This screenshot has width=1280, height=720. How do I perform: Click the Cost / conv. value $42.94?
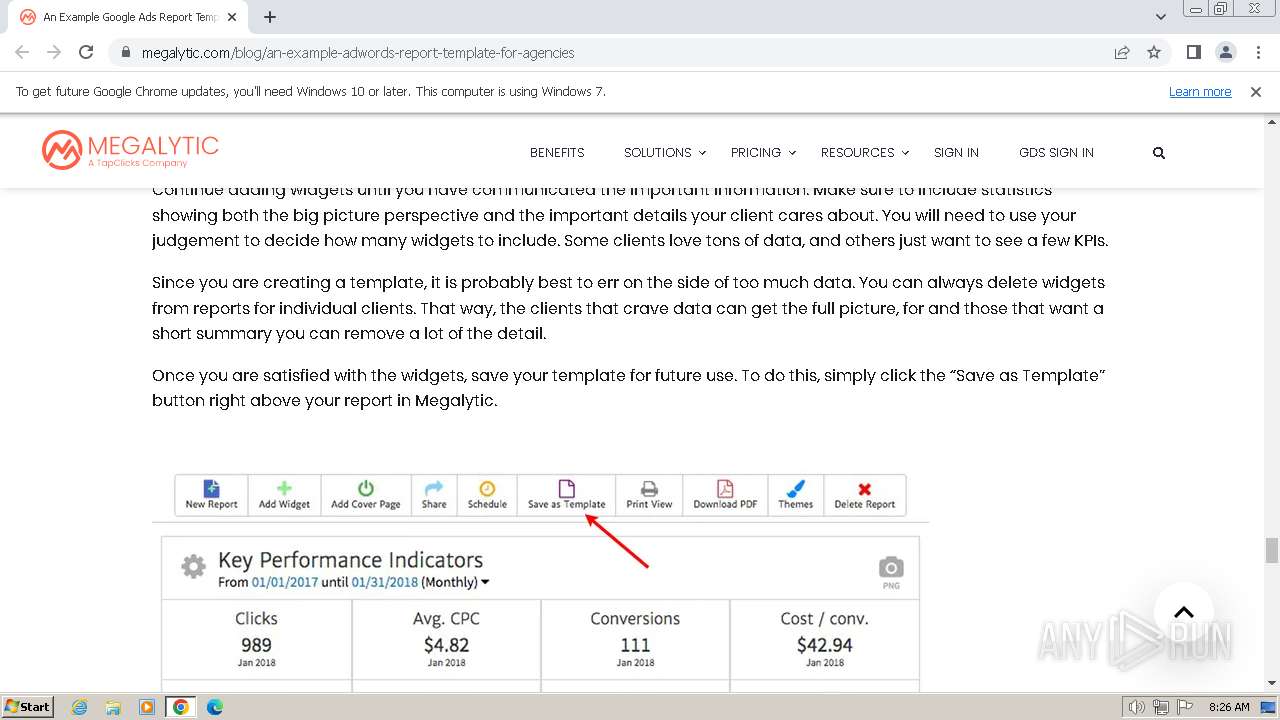click(825, 645)
